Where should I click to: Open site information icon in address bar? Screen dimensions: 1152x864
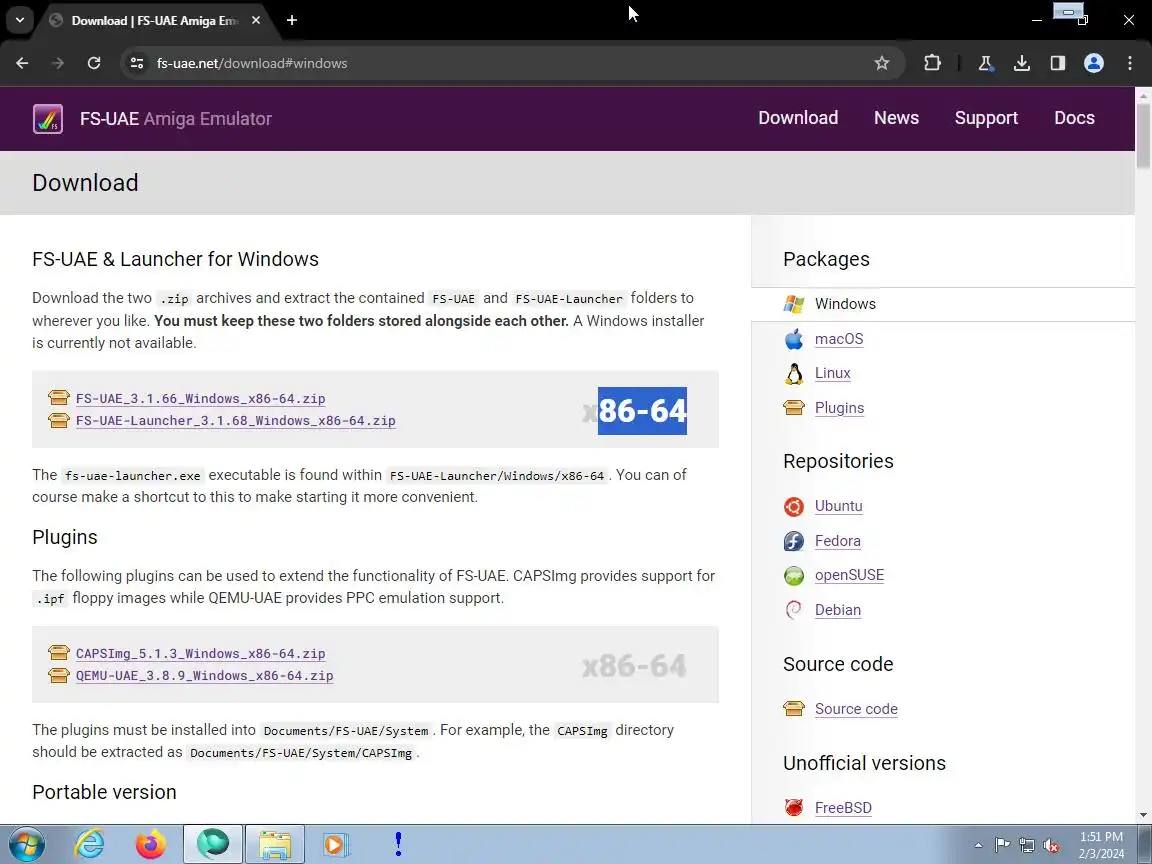[x=137, y=63]
